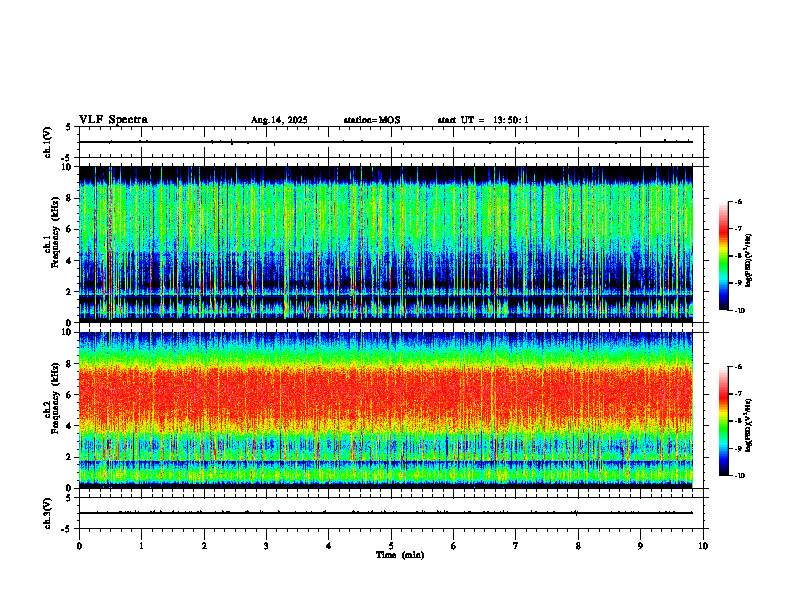Click the "-5" tick of ch.1(V) axis
The height and width of the screenshot is (612, 792).
[x=68, y=158]
